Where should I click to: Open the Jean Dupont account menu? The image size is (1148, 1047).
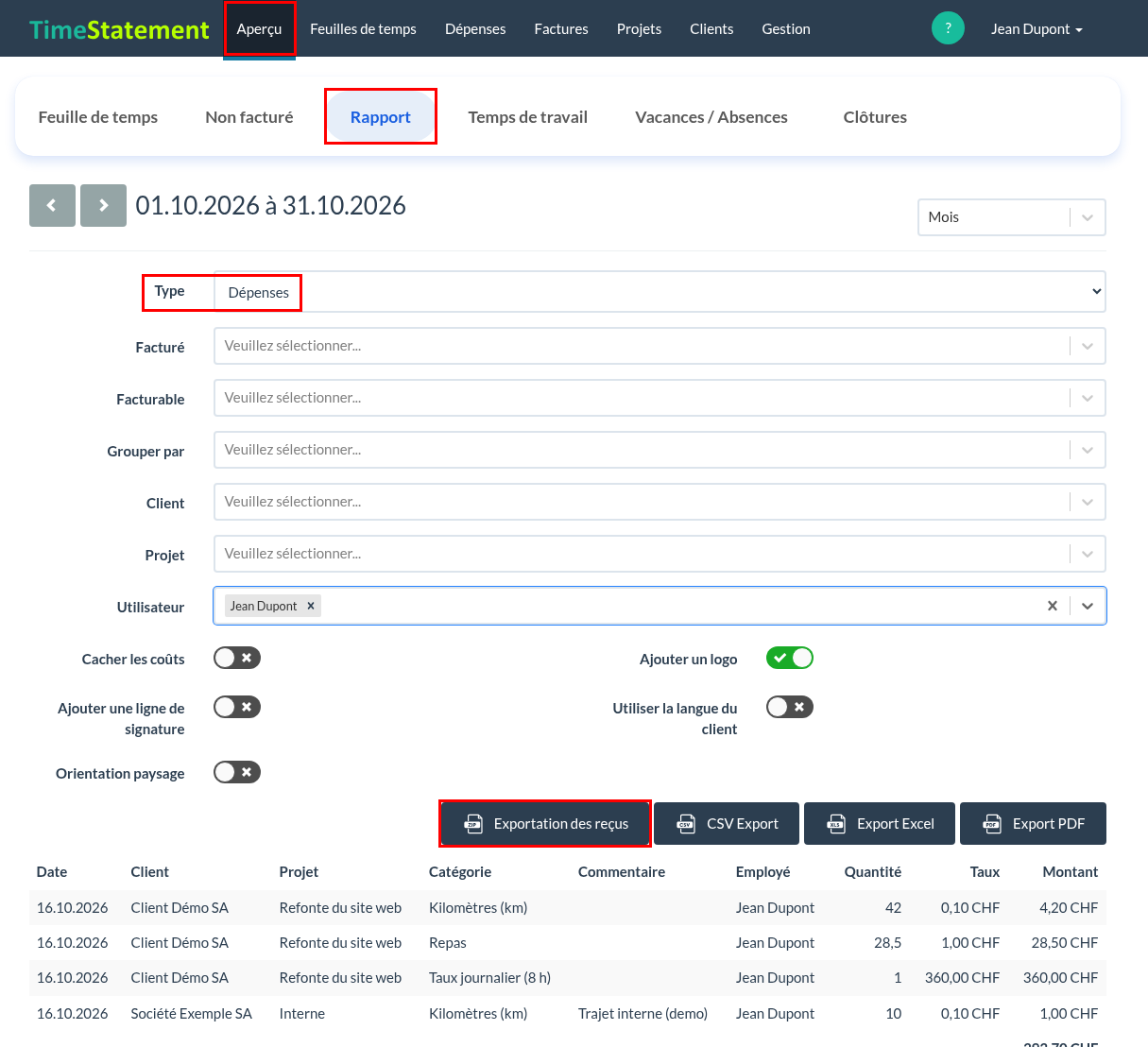click(x=1037, y=29)
